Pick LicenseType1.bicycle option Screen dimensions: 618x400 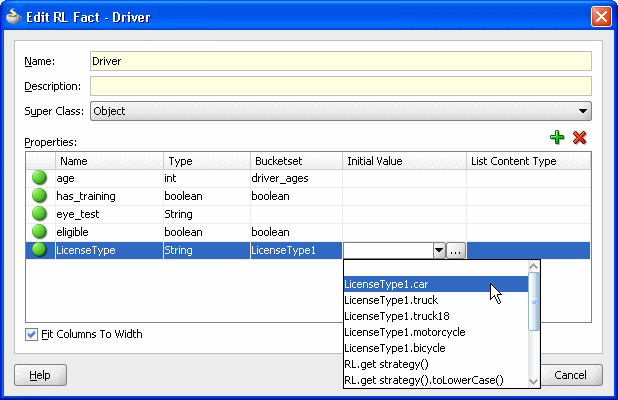[436, 348]
